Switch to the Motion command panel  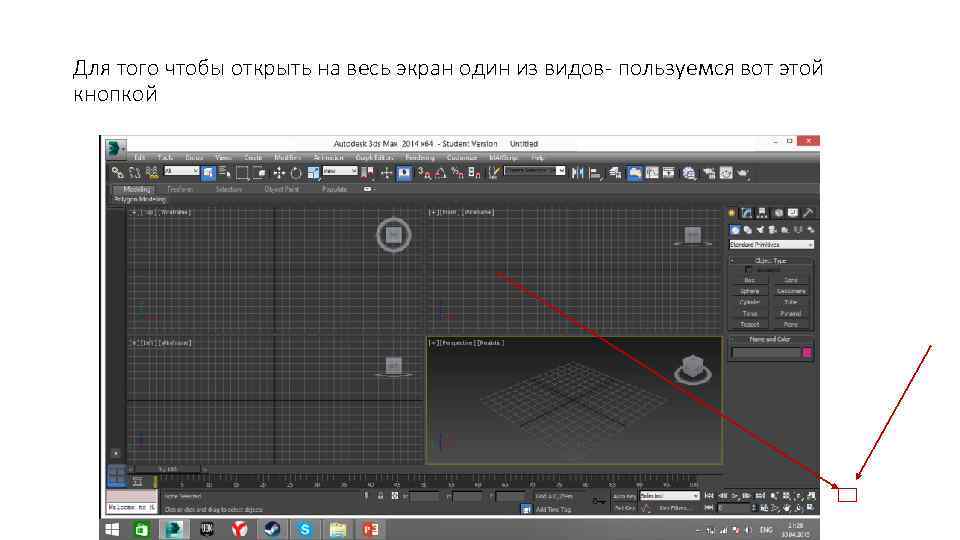pos(778,212)
